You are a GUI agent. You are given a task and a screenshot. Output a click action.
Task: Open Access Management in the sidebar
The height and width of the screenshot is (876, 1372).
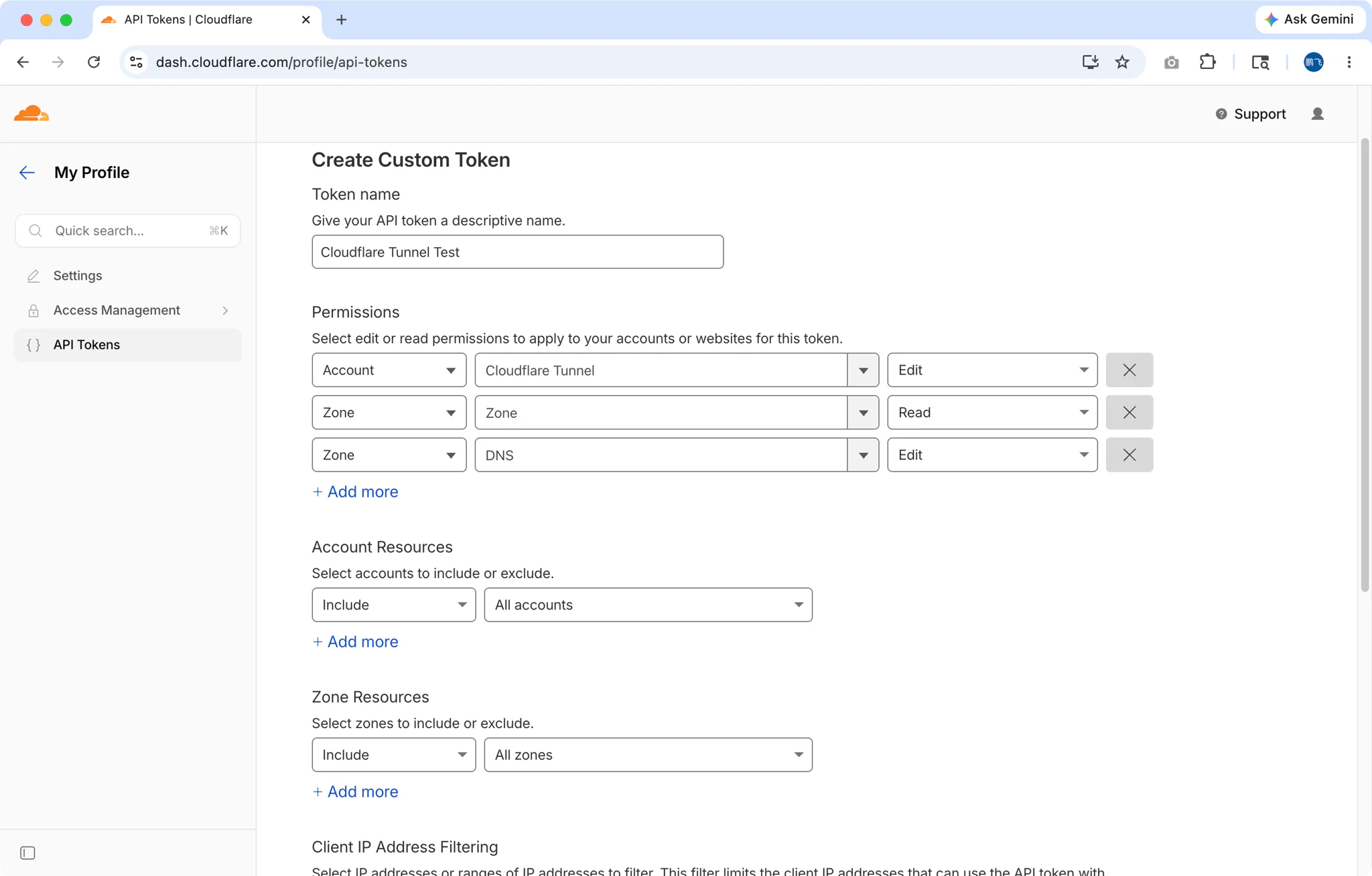(x=127, y=311)
